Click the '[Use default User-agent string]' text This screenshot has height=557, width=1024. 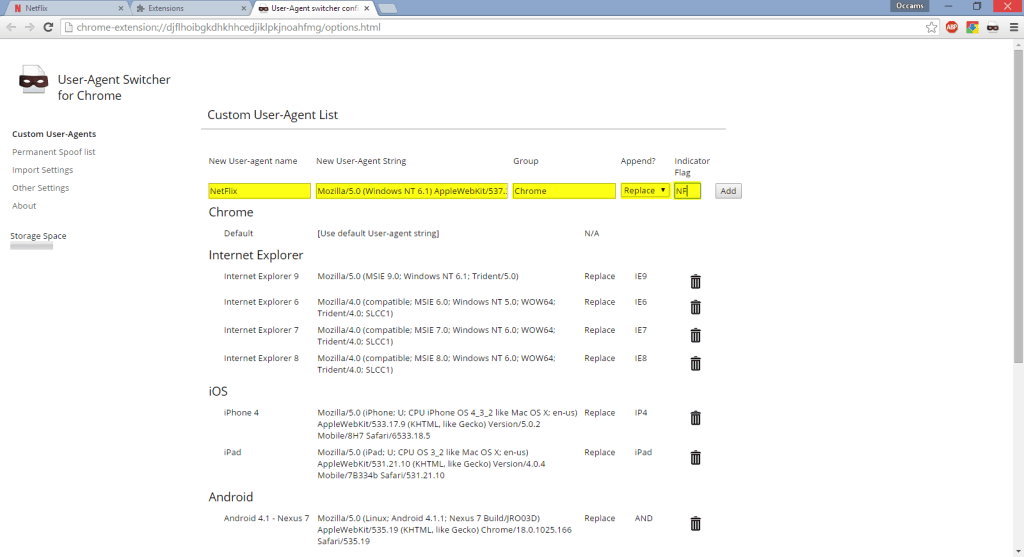[x=378, y=233]
